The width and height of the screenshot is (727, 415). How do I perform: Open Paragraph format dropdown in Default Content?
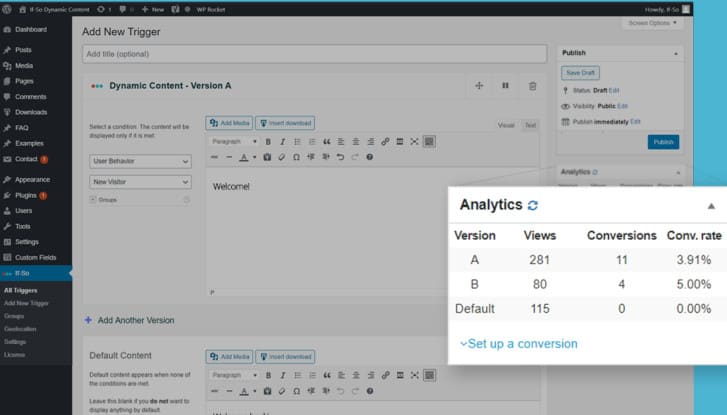[234, 376]
